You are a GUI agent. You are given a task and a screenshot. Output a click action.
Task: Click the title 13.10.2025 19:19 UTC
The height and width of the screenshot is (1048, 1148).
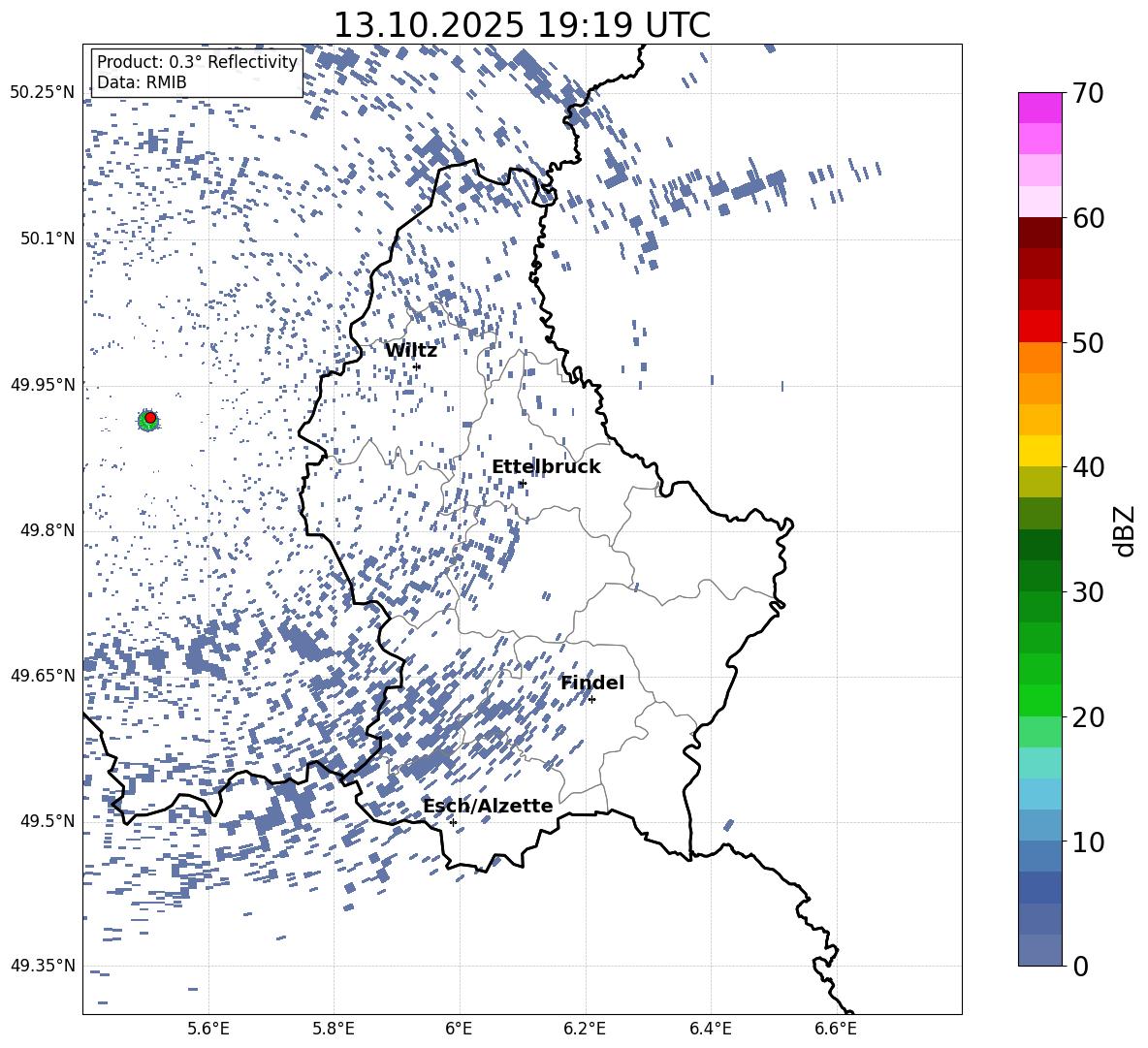522,25
